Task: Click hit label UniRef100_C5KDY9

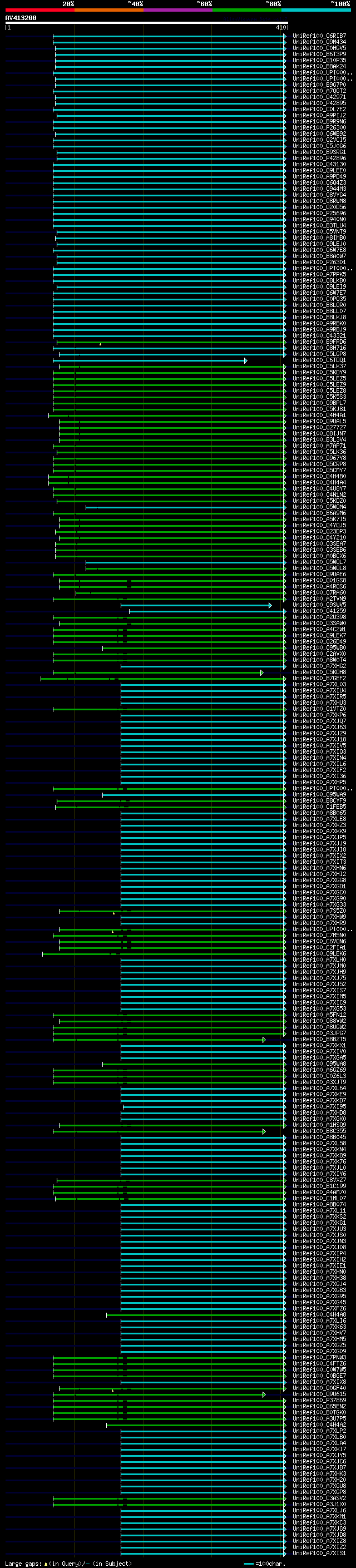Action: coord(319,373)
